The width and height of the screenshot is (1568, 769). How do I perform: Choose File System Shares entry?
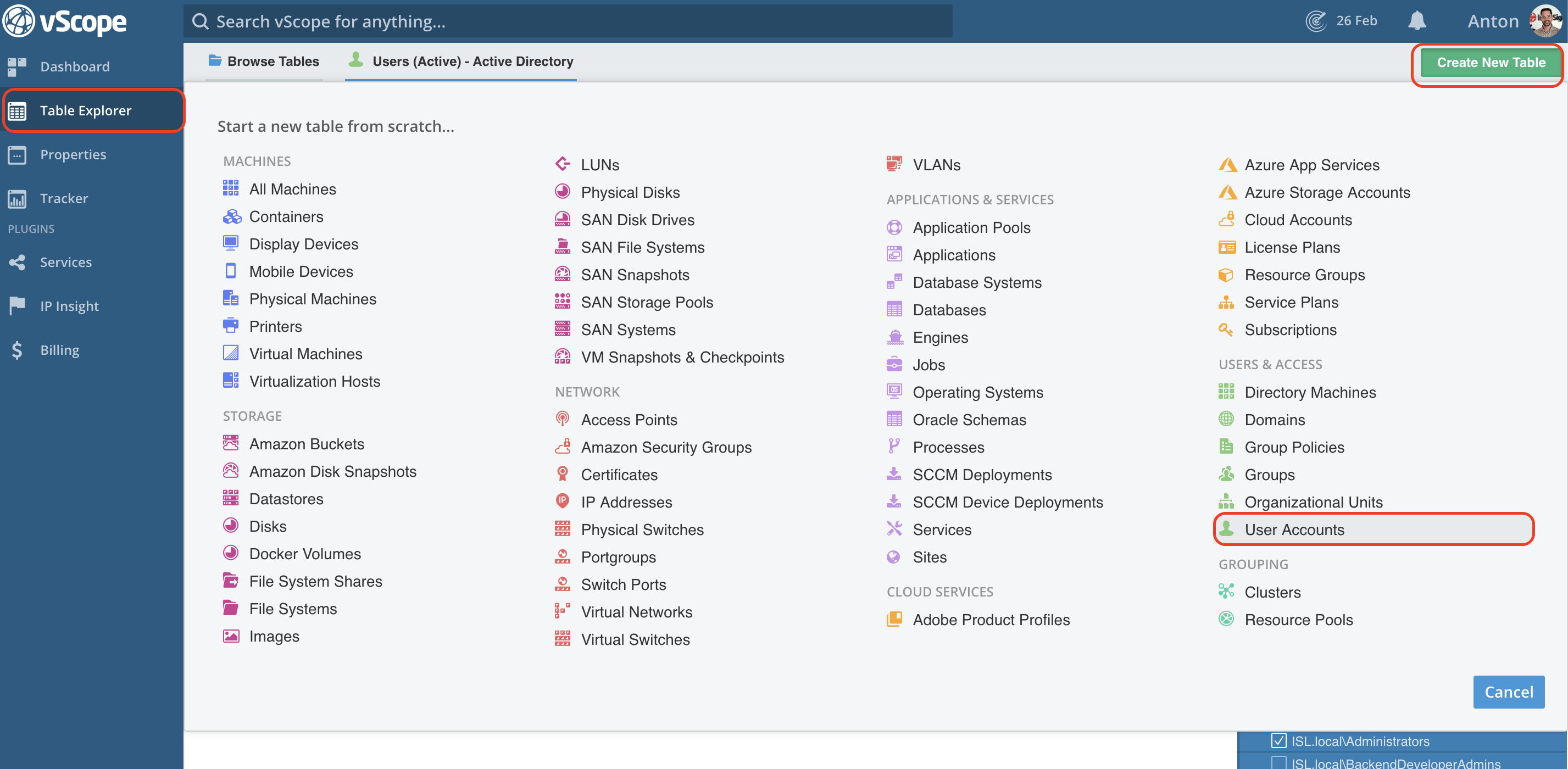pos(315,581)
